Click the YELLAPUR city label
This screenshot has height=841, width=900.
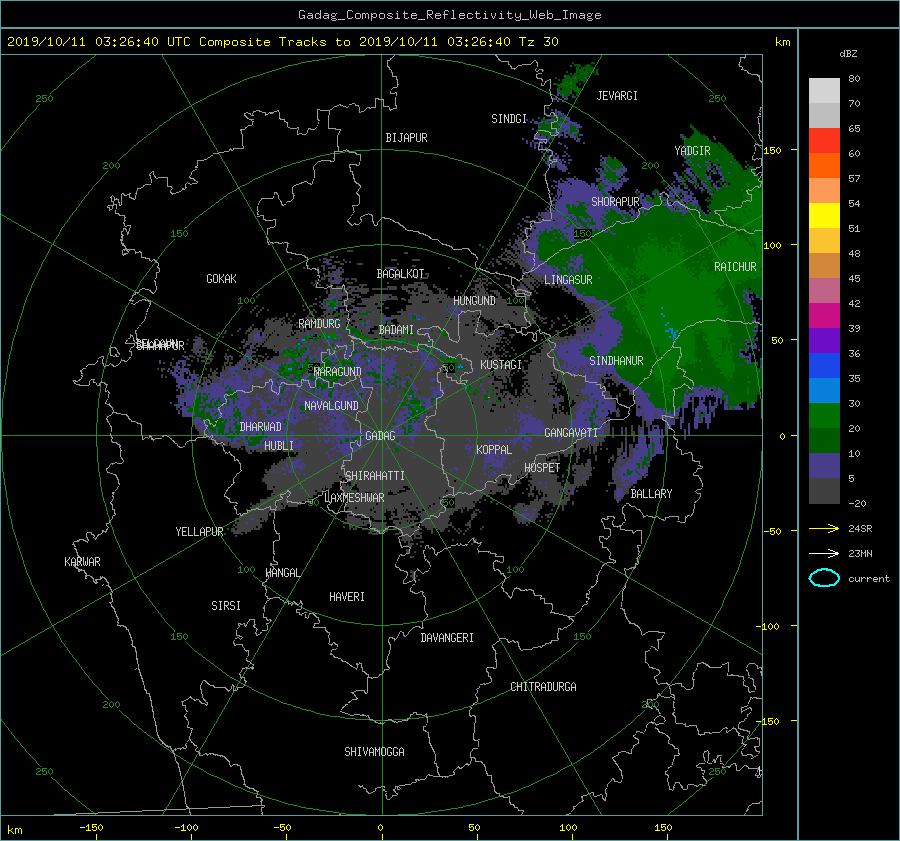tap(199, 532)
